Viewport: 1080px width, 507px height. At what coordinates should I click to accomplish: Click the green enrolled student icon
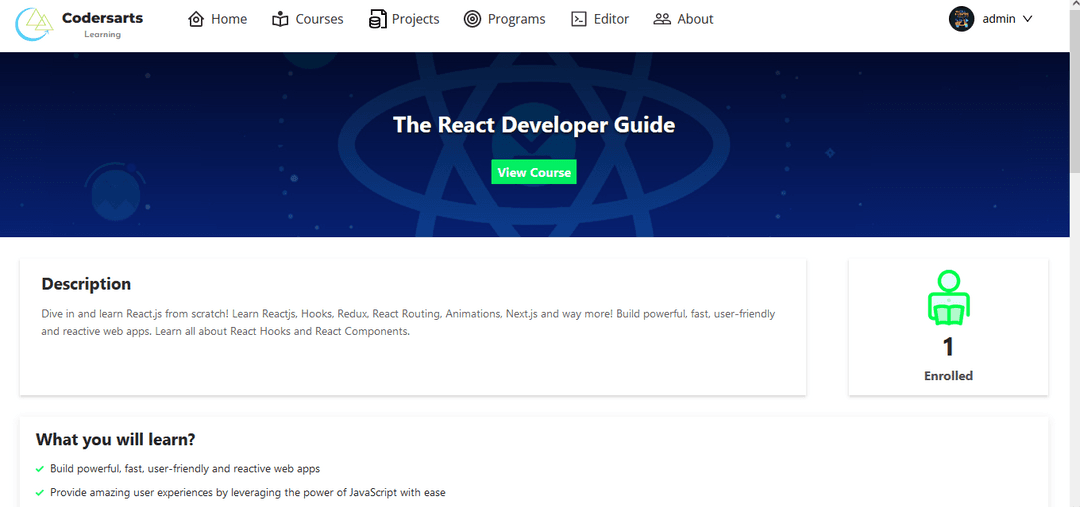(948, 298)
